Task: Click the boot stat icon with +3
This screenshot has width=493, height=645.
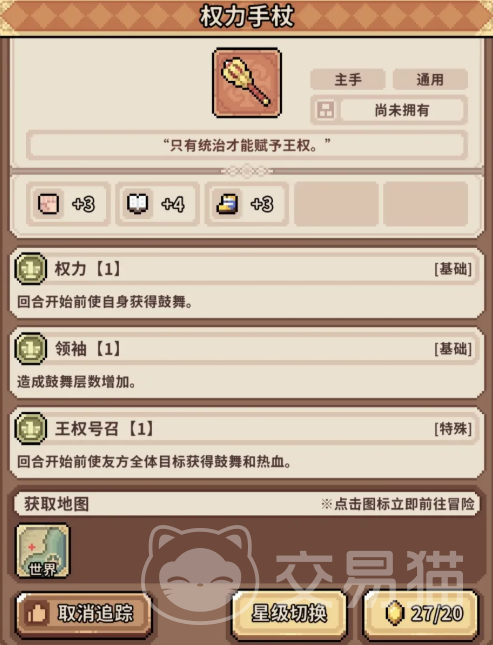Action: [227, 204]
